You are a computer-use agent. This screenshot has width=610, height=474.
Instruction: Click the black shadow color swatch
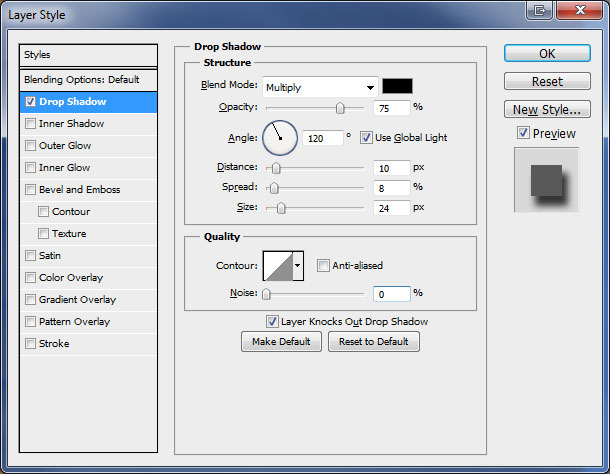point(397,86)
